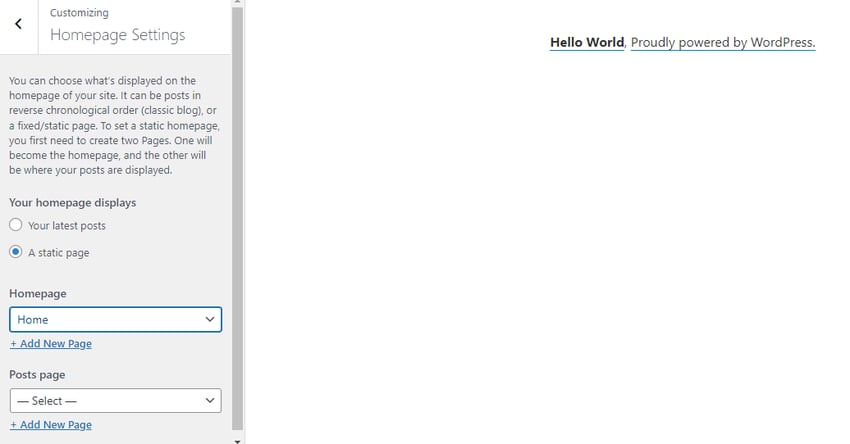The image size is (850, 444).
Task: Click the scrollbar down arrow at sidebar bottom
Action: (237, 439)
